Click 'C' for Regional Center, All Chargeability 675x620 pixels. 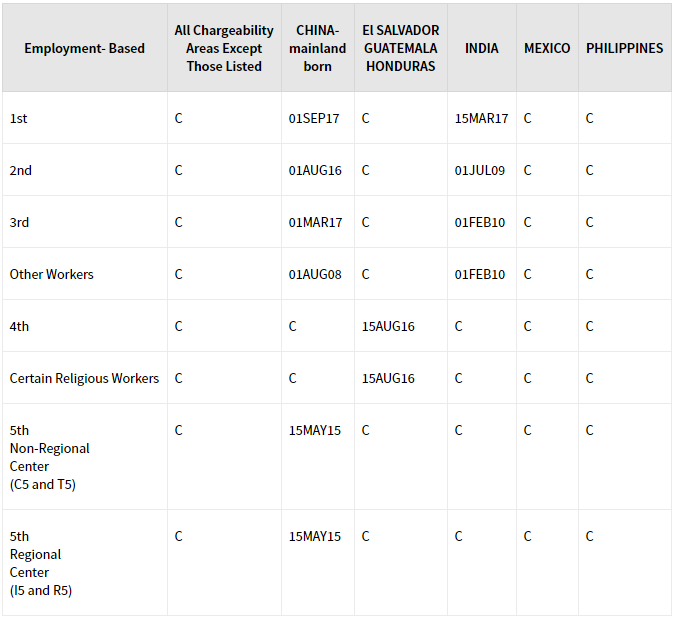[179, 536]
